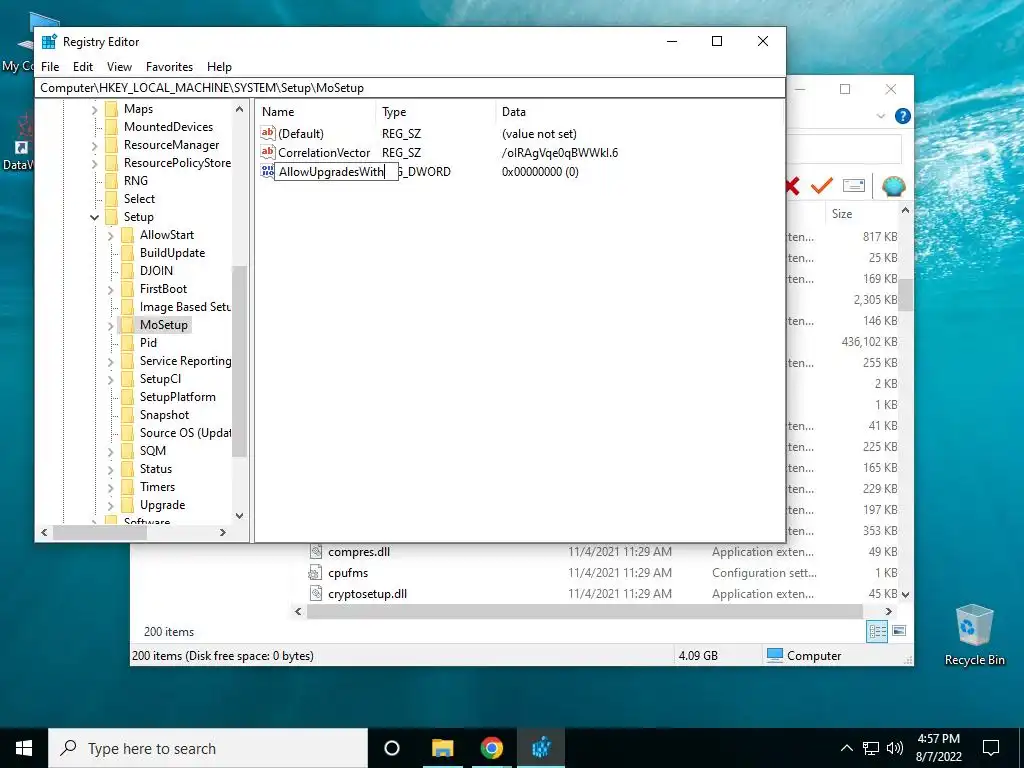Select the RNG folder icon
Image resolution: width=1024 pixels, height=768 pixels.
(111, 181)
